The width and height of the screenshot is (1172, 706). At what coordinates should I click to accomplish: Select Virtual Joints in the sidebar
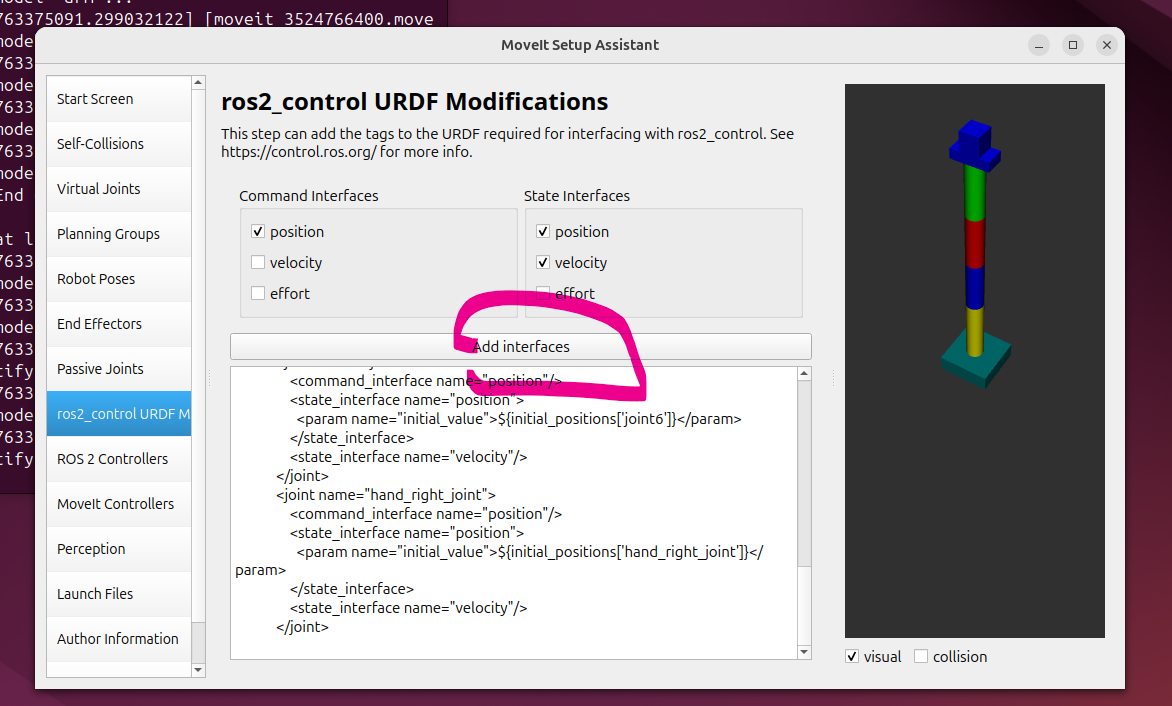click(119, 188)
